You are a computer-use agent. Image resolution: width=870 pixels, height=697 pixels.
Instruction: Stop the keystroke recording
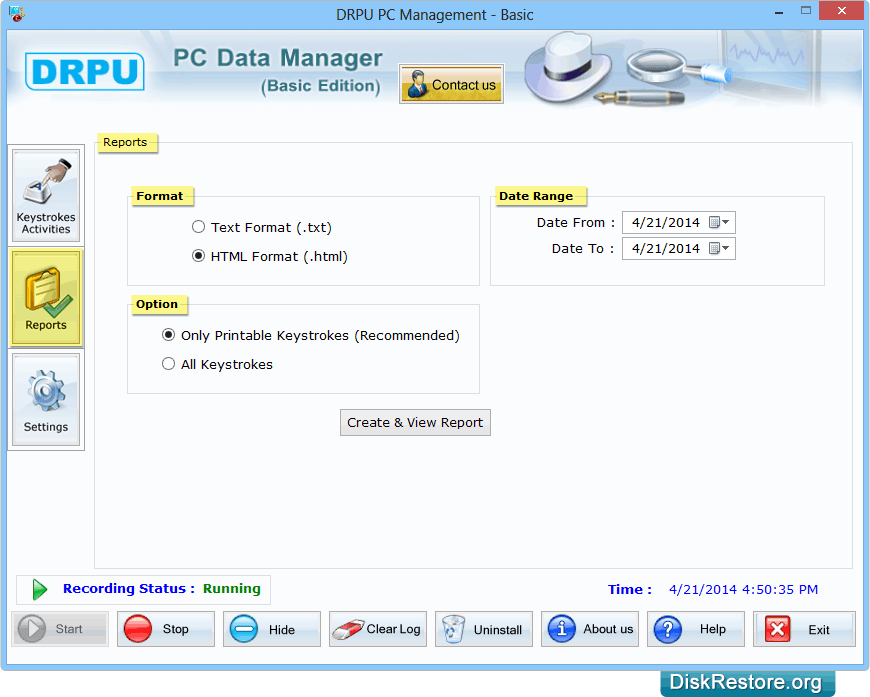pos(166,629)
